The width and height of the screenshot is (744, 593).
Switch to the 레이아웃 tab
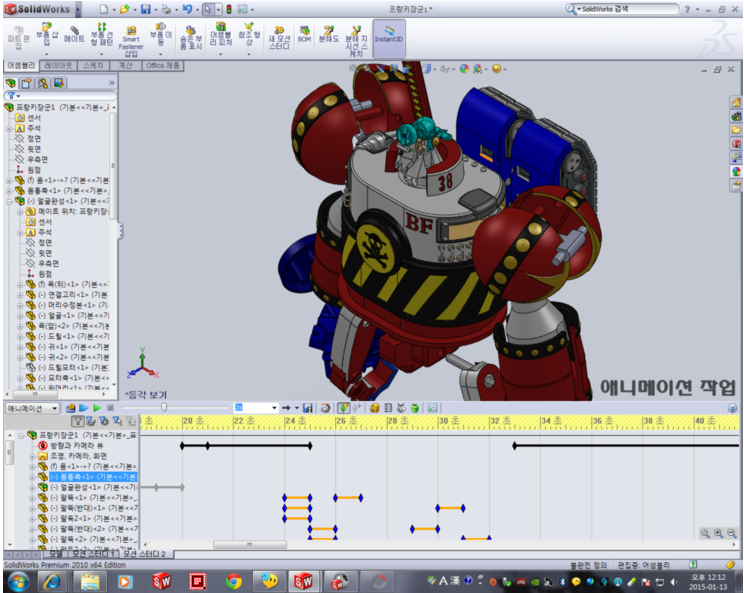[58, 65]
